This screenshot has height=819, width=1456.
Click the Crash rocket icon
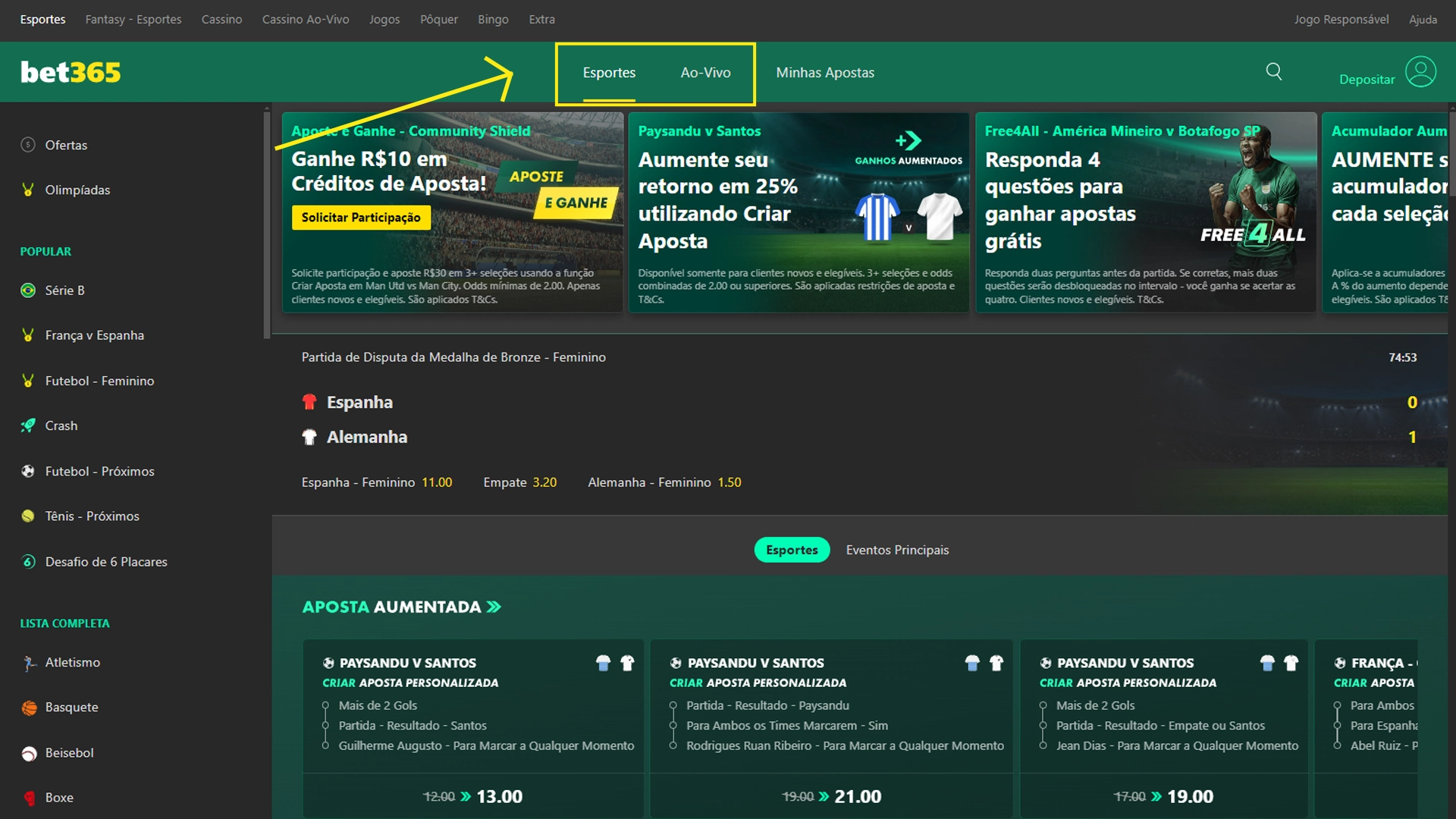click(28, 425)
